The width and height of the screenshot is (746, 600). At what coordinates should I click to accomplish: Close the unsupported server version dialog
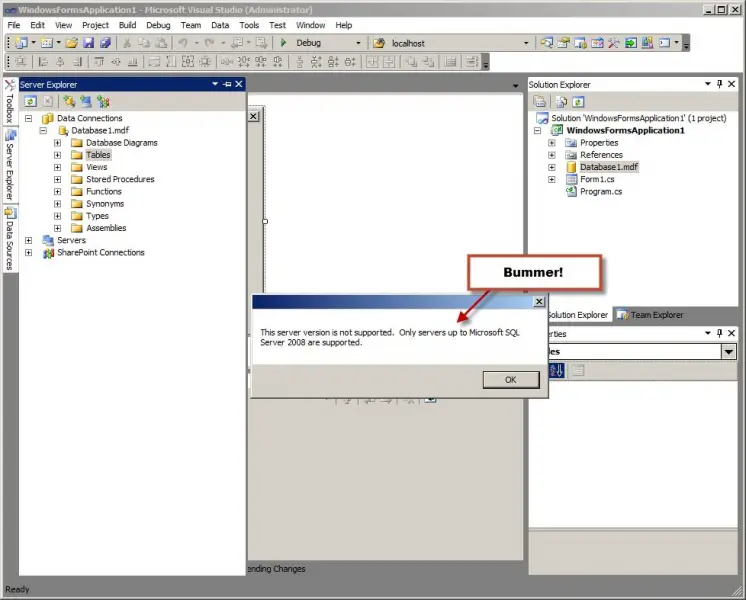coord(539,302)
